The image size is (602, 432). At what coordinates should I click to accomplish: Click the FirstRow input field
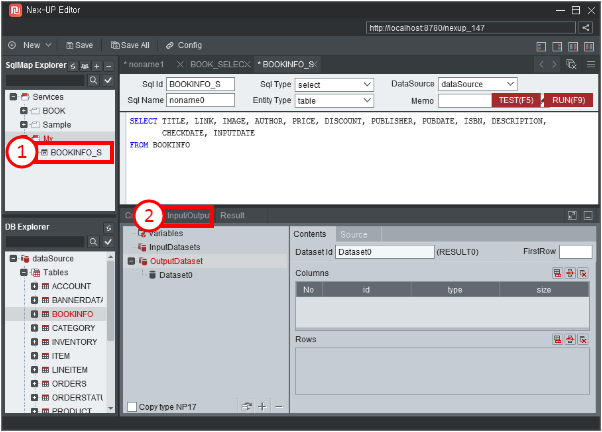coord(576,252)
